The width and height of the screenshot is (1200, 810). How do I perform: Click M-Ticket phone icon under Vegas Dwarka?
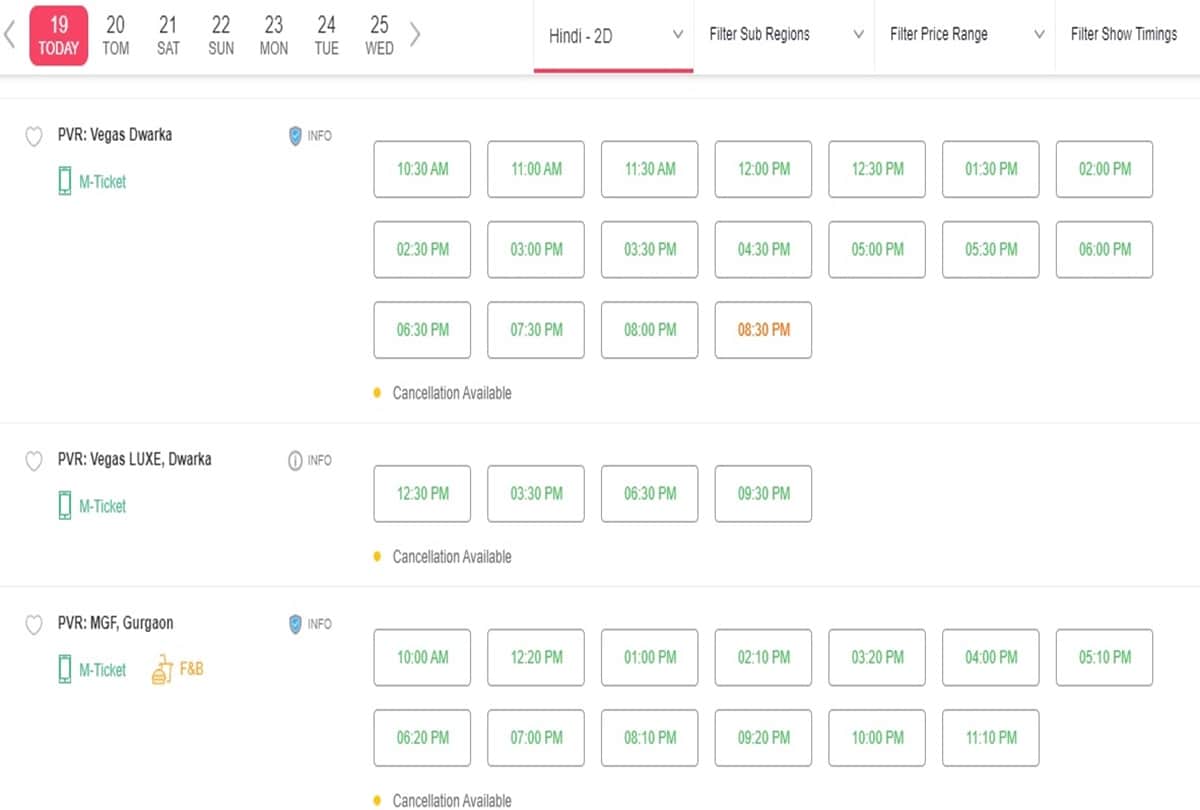click(65, 182)
